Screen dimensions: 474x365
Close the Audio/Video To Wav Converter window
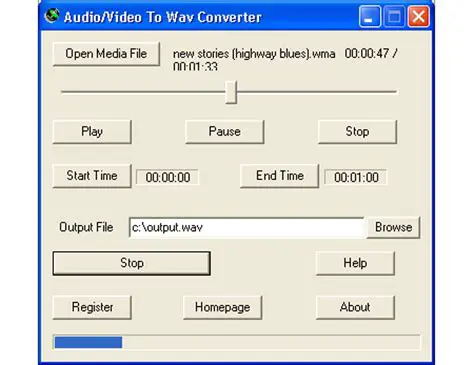pos(419,16)
